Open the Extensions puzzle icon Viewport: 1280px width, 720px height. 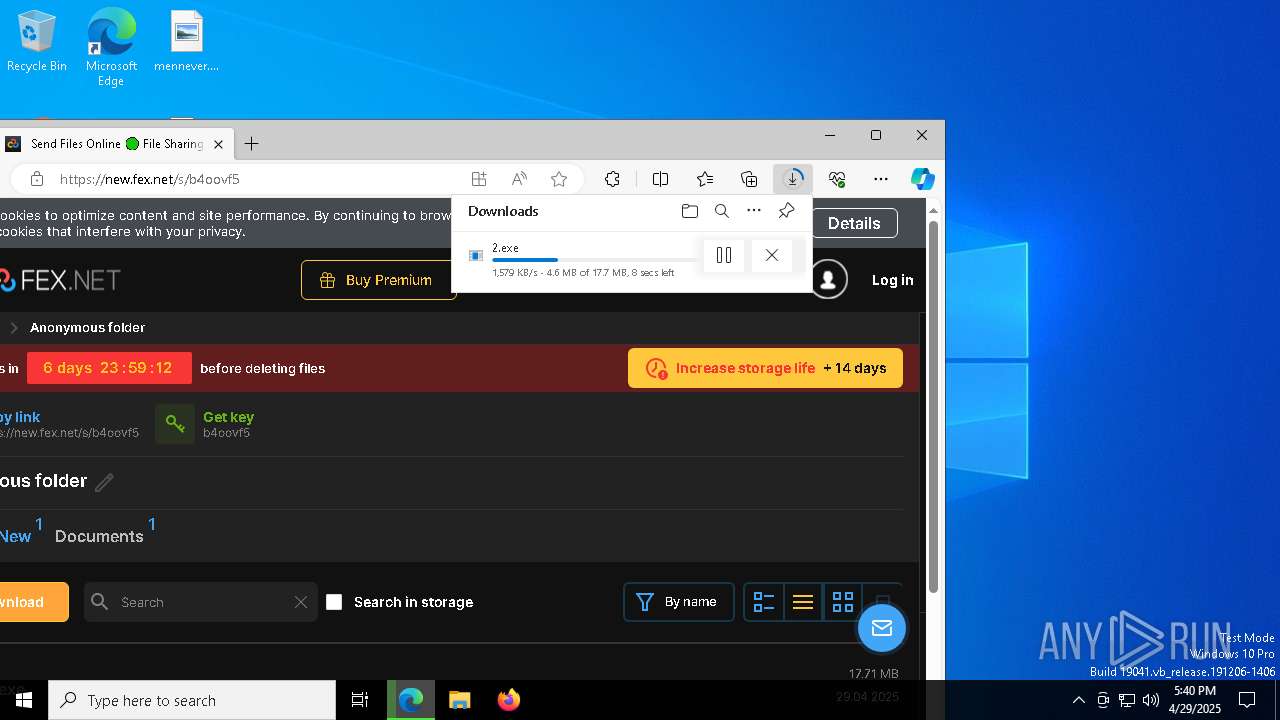coord(612,179)
